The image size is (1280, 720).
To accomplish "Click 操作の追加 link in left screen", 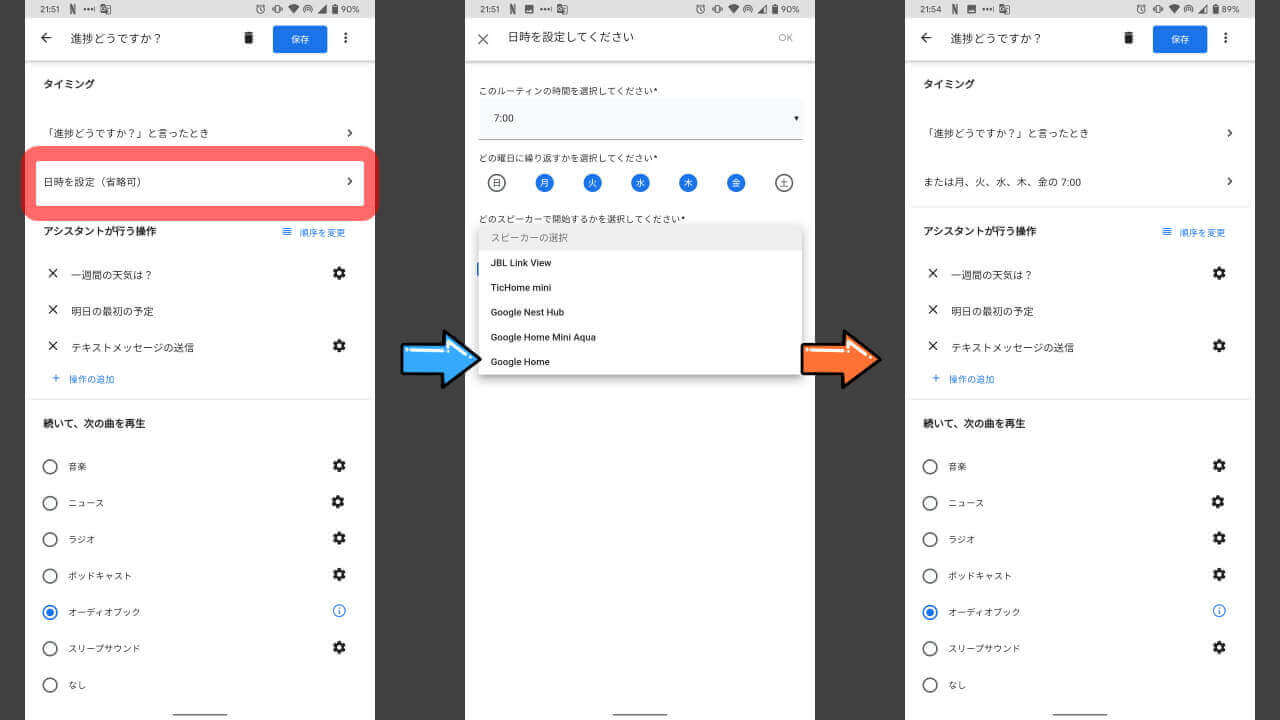I will click(90, 379).
